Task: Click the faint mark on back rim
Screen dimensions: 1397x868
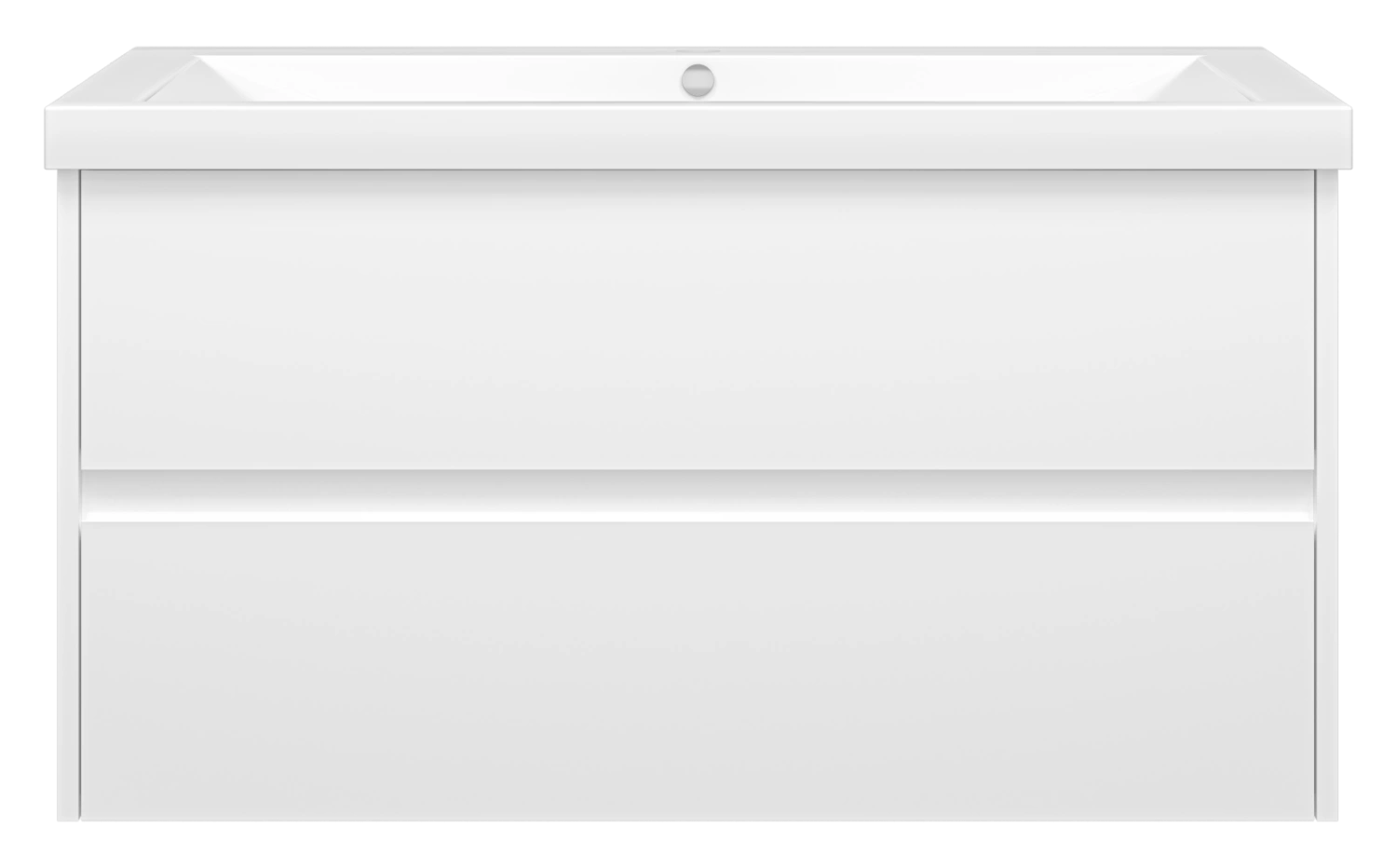Action: point(698,51)
